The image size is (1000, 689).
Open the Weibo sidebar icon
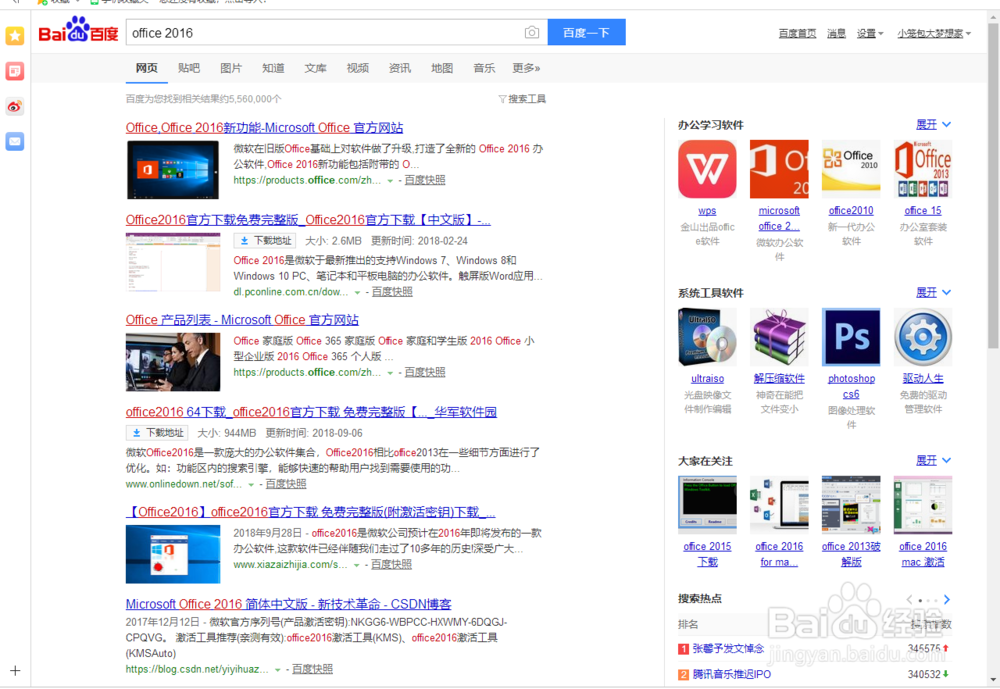pyautogui.click(x=15, y=106)
